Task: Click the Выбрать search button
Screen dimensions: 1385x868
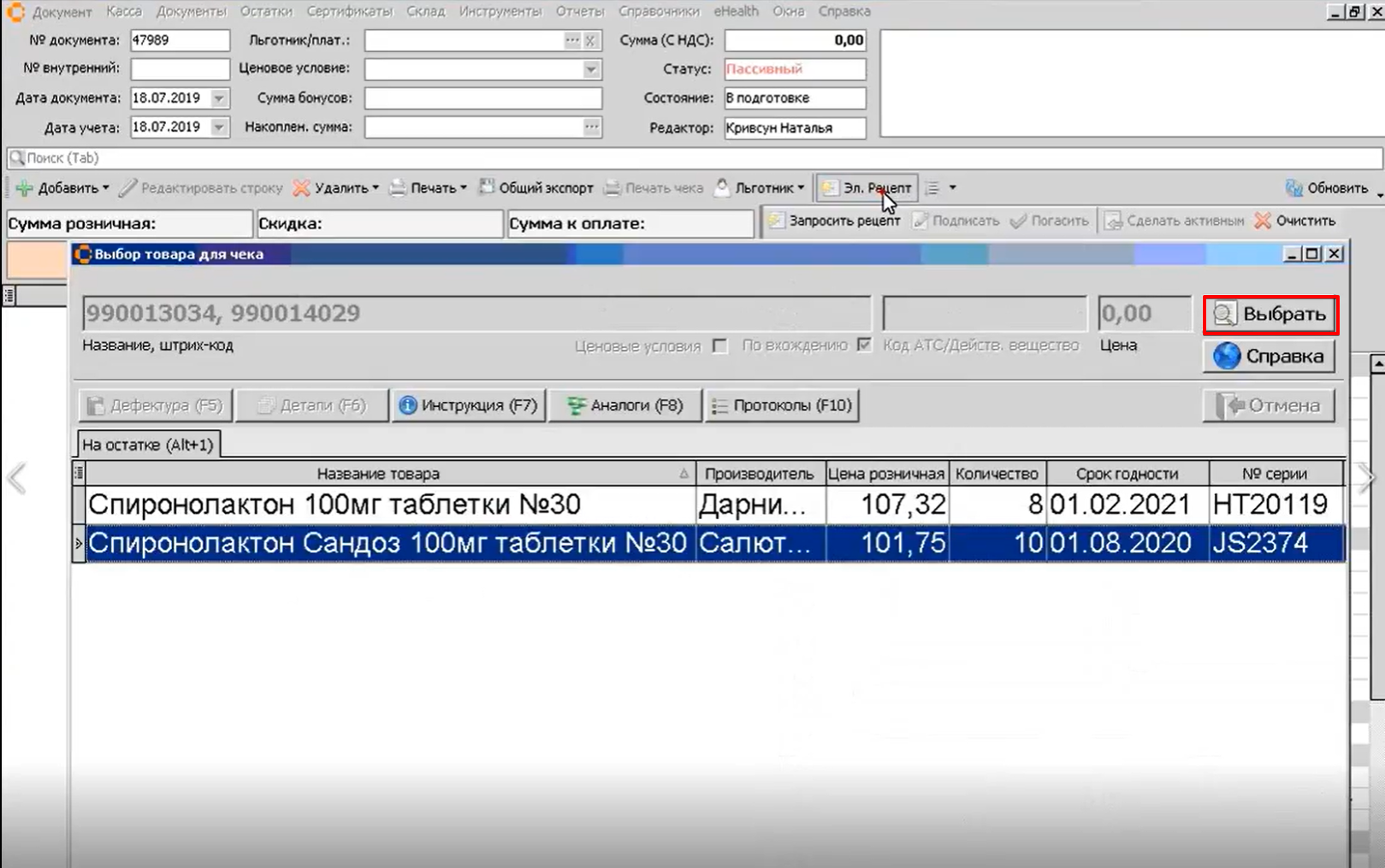Action: click(x=1270, y=315)
